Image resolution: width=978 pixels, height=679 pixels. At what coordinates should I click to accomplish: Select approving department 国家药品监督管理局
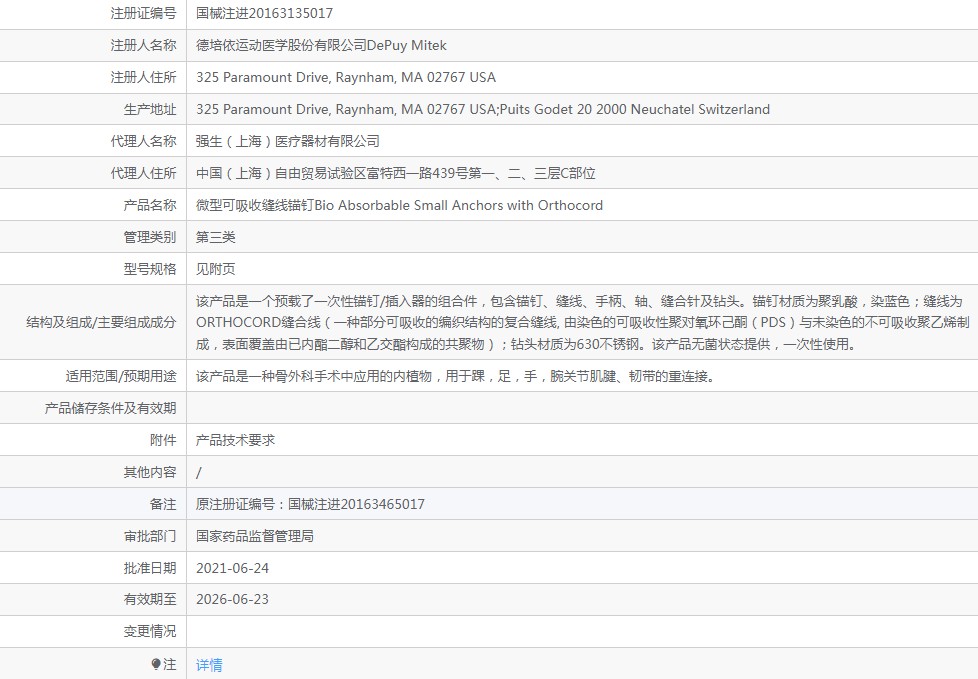[x=254, y=536]
